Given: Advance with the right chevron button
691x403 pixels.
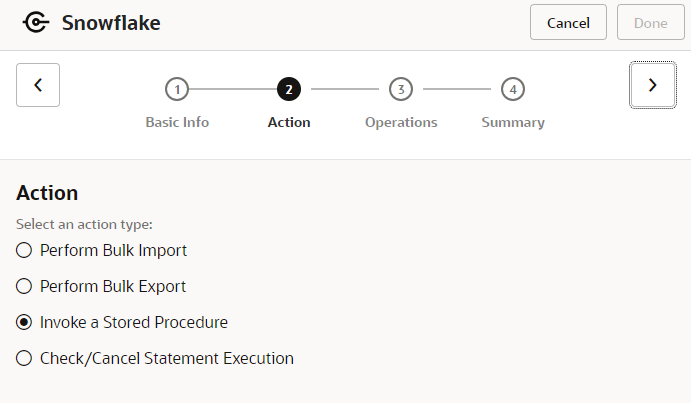Looking at the screenshot, I should coord(653,85).
